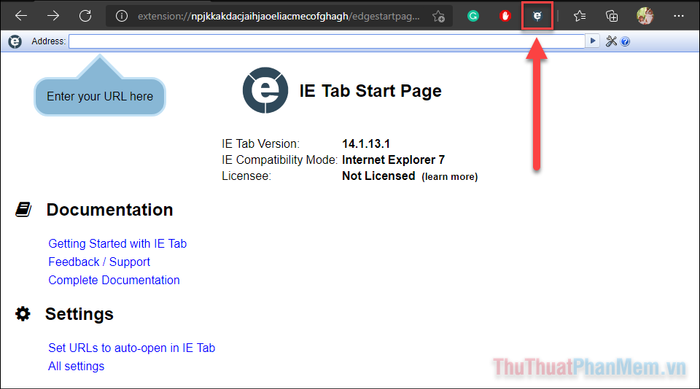Click the IE Compatibility Mode label
Image resolution: width=700 pixels, height=389 pixels.
coord(279,160)
